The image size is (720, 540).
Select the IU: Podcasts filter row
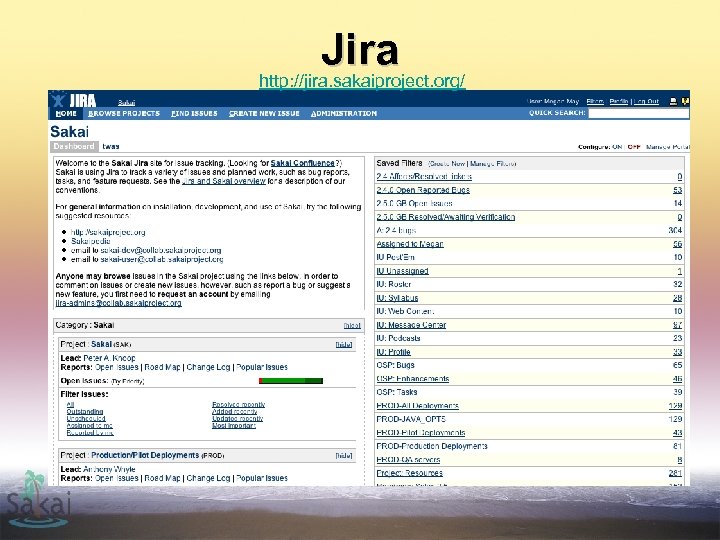tap(529, 338)
